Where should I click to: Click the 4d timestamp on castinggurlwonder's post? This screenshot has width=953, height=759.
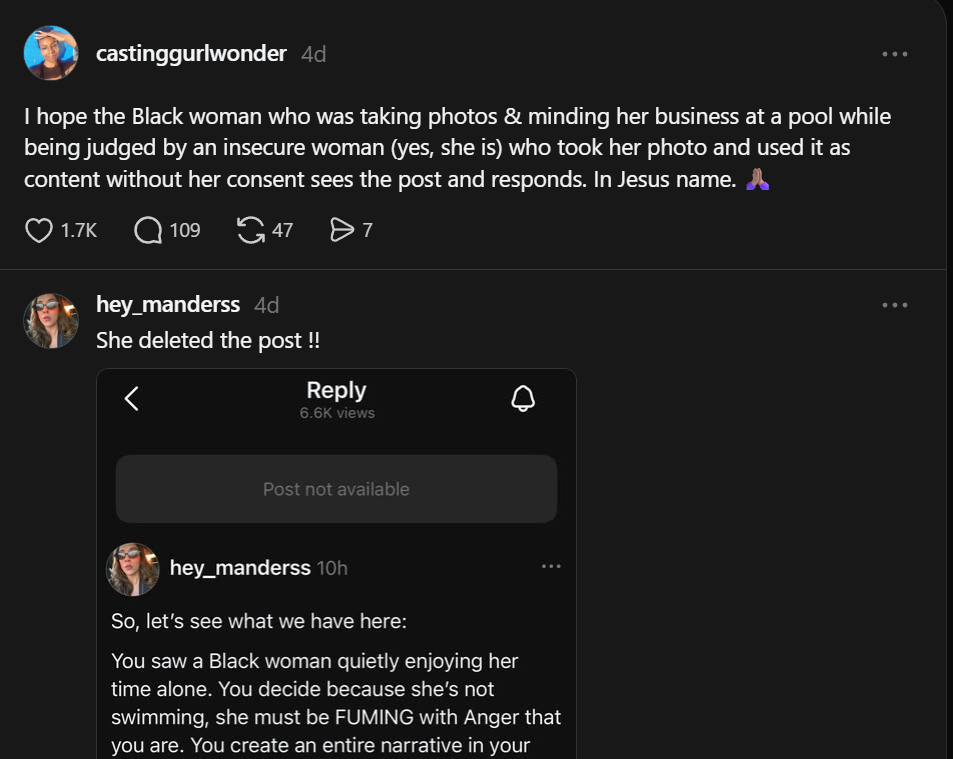pyautogui.click(x=314, y=54)
